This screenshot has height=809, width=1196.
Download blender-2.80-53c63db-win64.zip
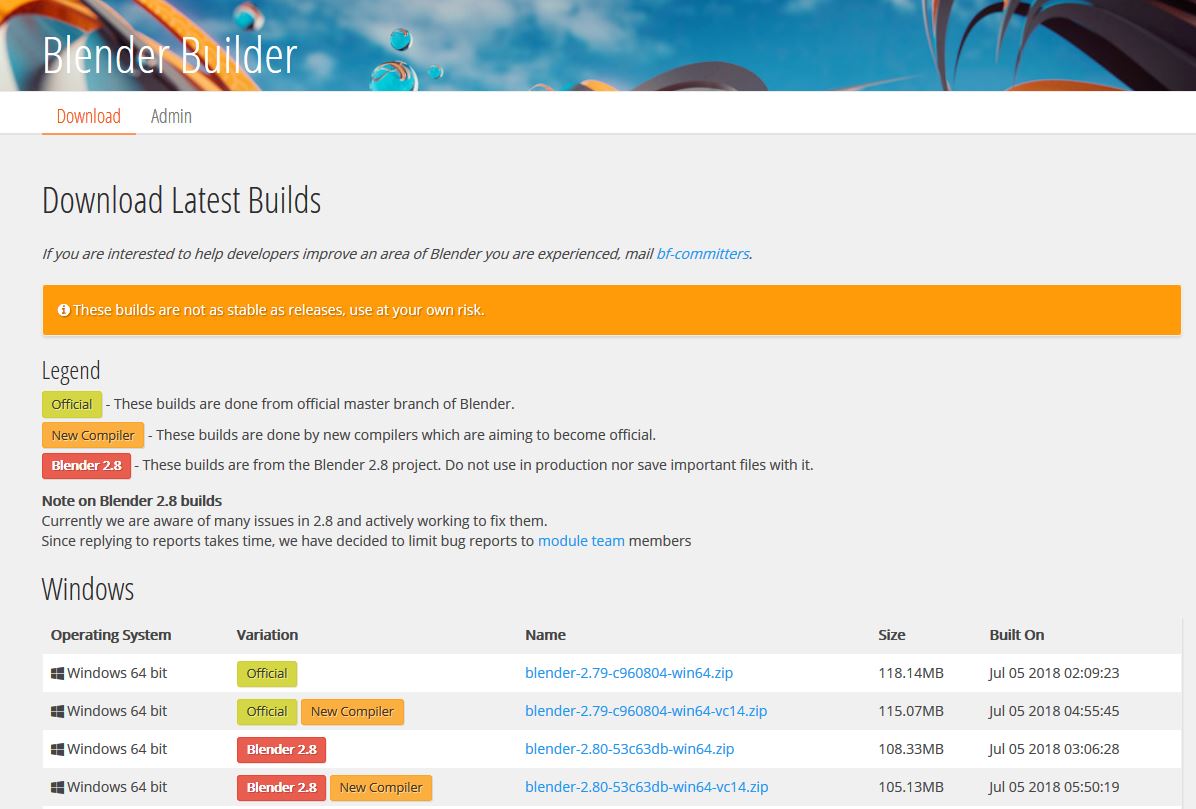point(629,749)
